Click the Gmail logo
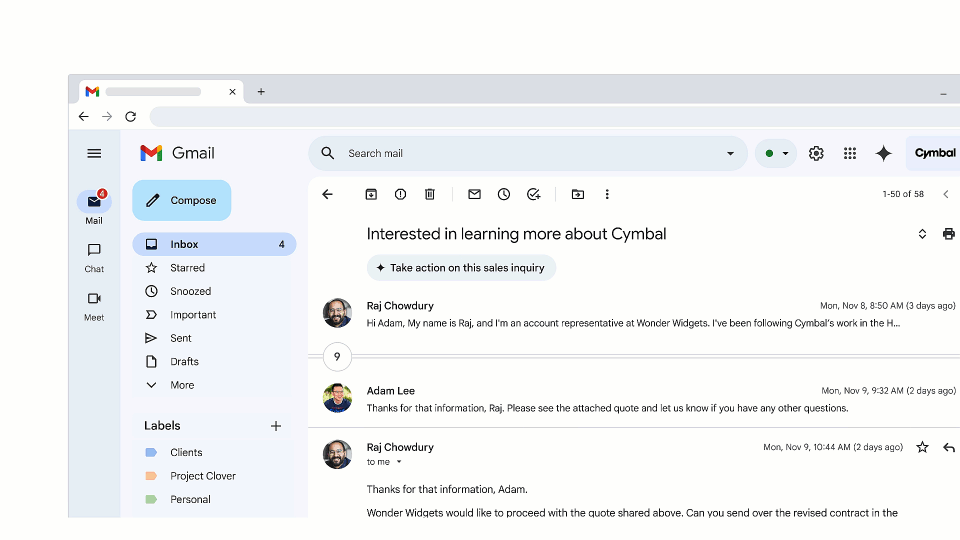Viewport: 960px width, 540px height. [178, 153]
